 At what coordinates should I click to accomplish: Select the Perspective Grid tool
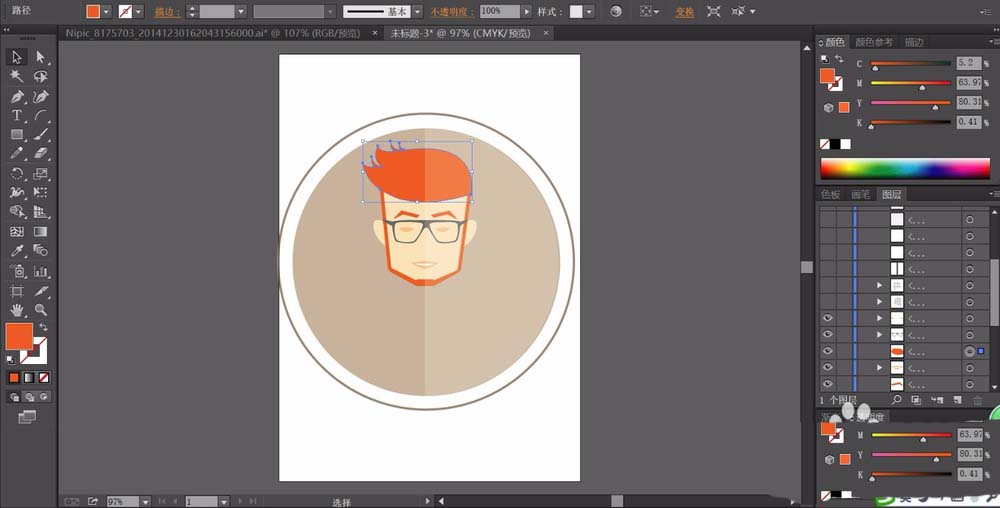coord(40,212)
